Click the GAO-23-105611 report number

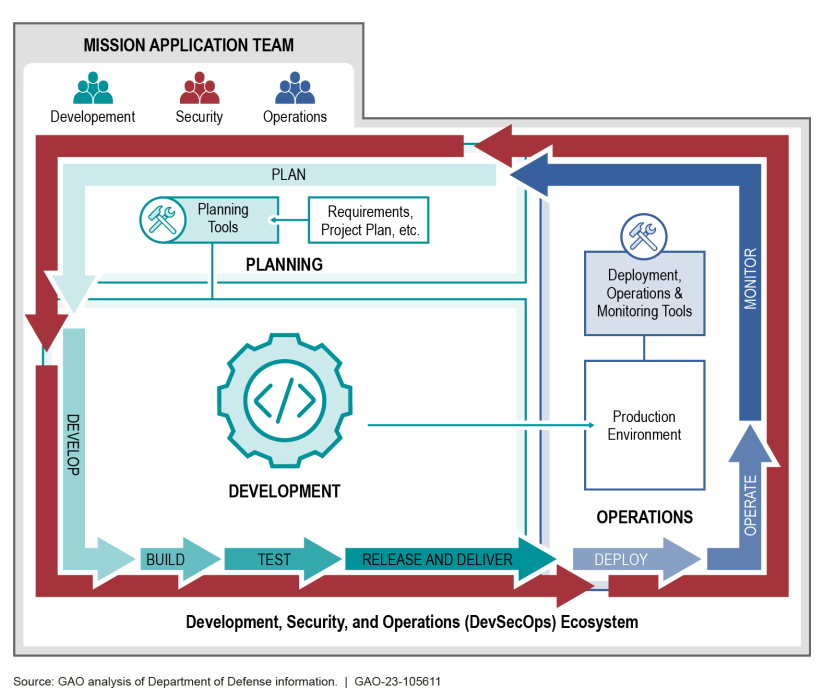[398, 682]
